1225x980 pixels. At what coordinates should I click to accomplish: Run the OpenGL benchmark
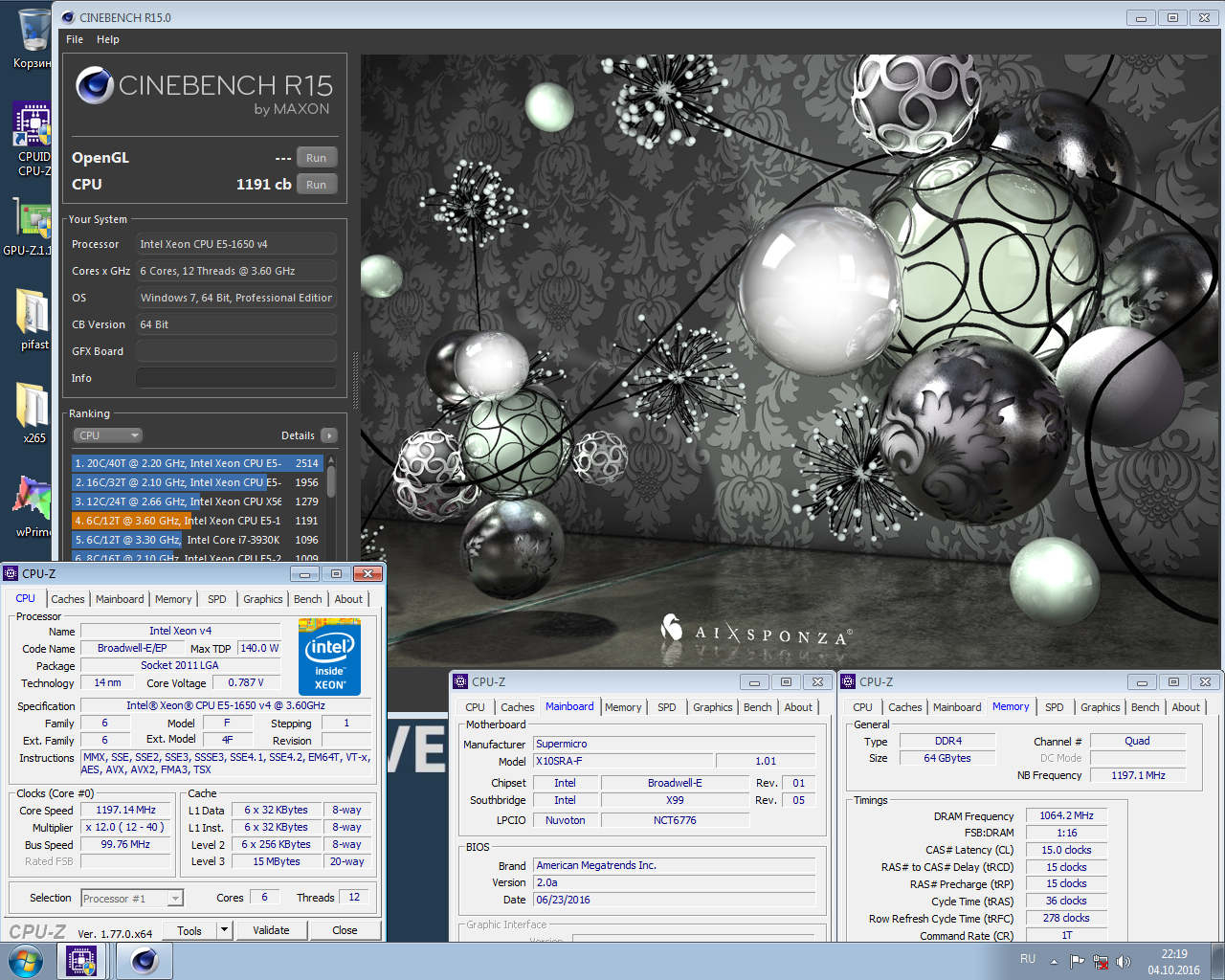(317, 158)
